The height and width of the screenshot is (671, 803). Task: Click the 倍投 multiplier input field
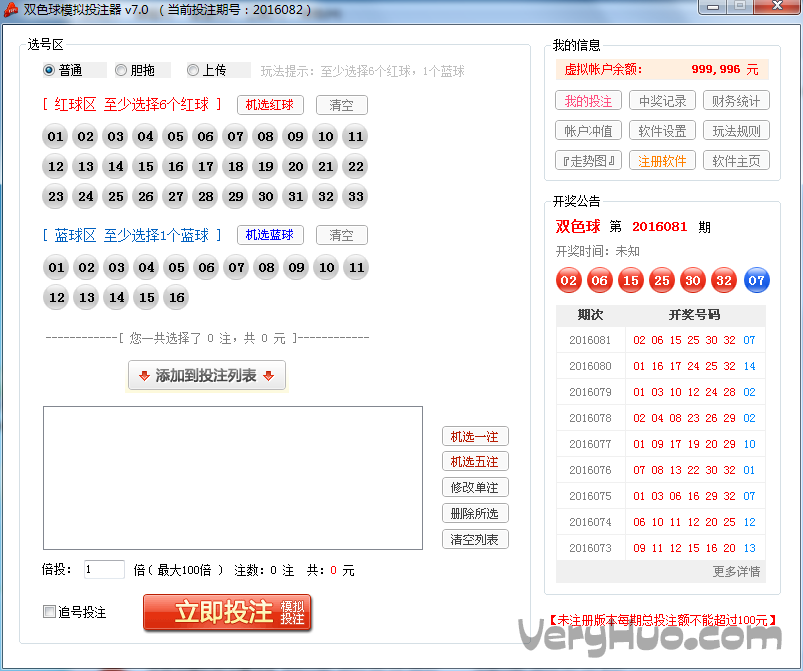pos(104,570)
